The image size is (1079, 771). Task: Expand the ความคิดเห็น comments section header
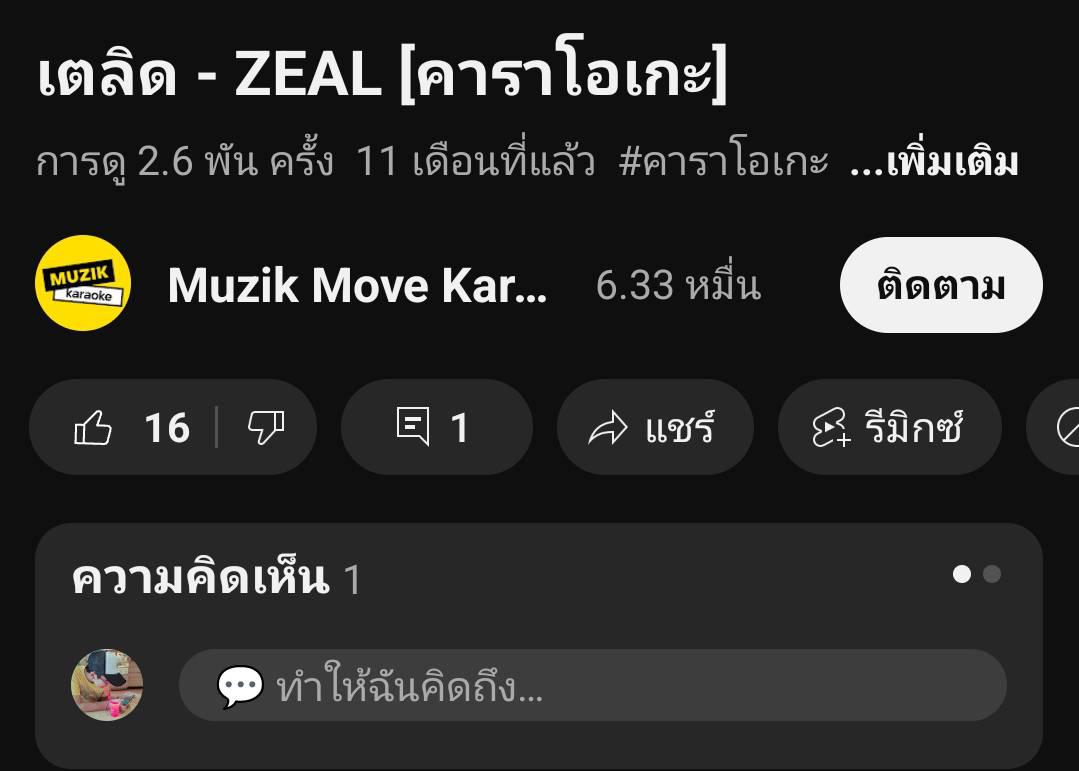coord(215,579)
